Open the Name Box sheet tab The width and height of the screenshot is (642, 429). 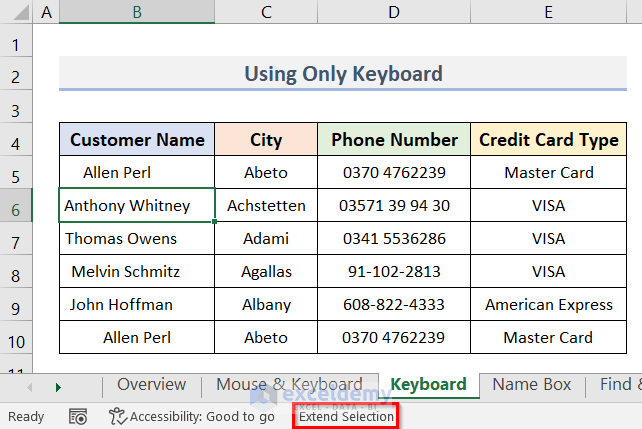tap(531, 385)
